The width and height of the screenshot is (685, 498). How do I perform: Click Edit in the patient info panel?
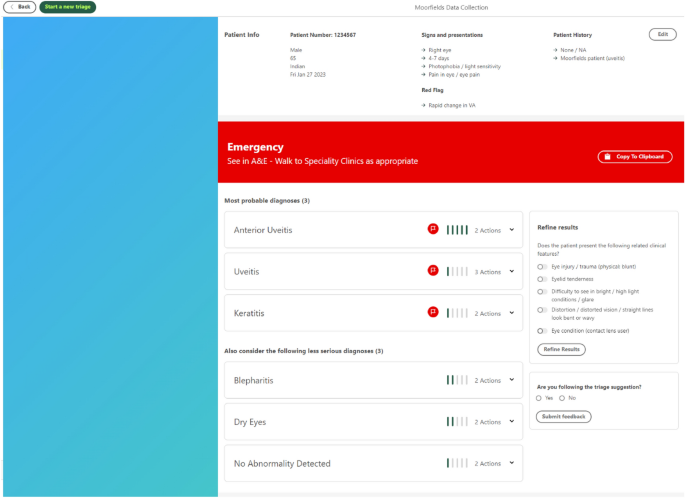(662, 34)
